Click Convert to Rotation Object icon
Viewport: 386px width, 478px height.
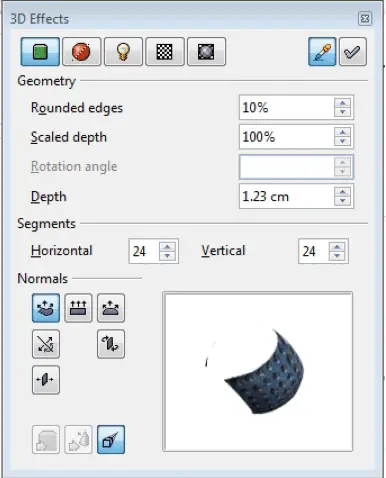(78, 439)
